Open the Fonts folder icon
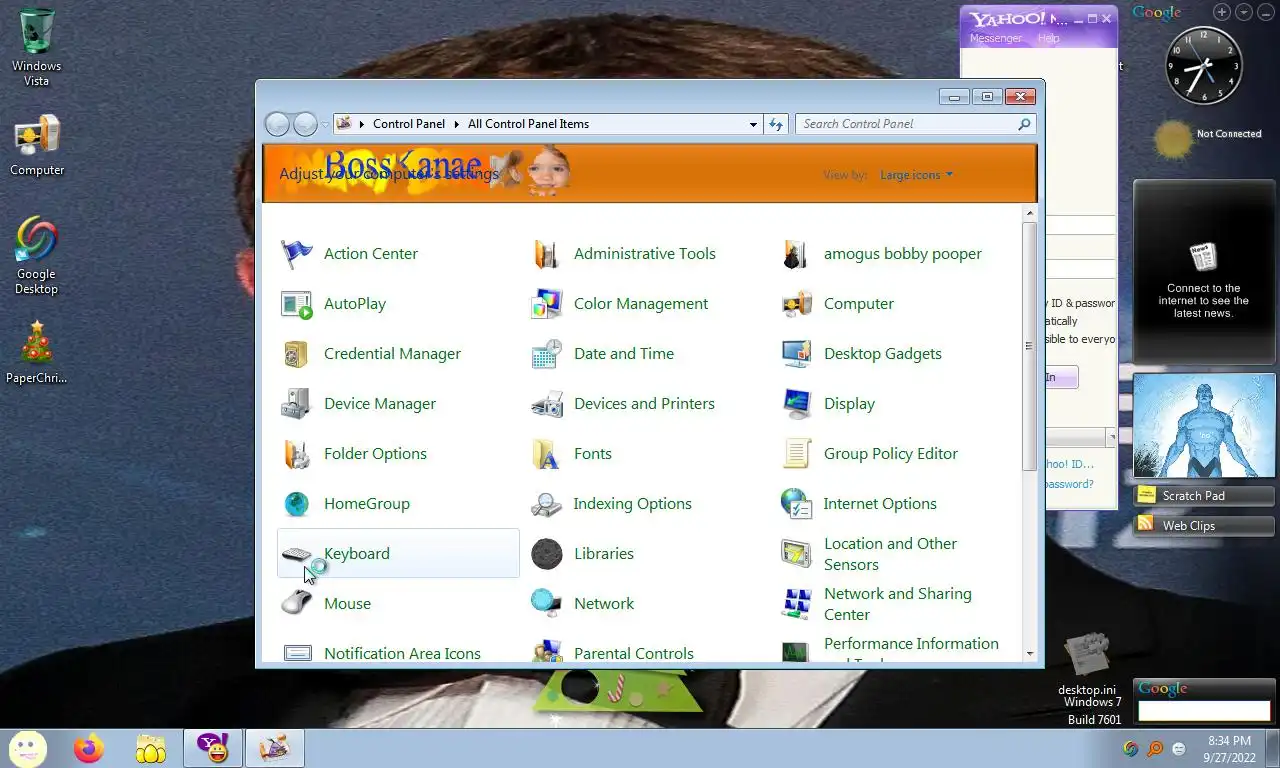1280x768 pixels. tap(546, 454)
